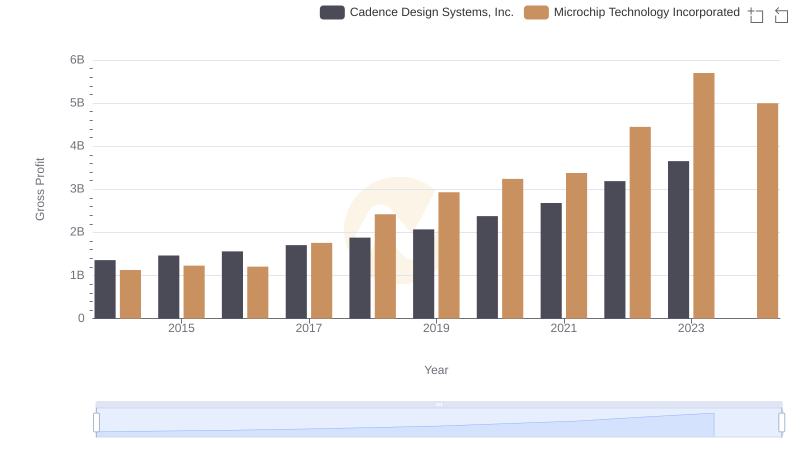Screen dimensions: 800x461
Task: Click the 2020 Cadence bar
Action: [487, 267]
